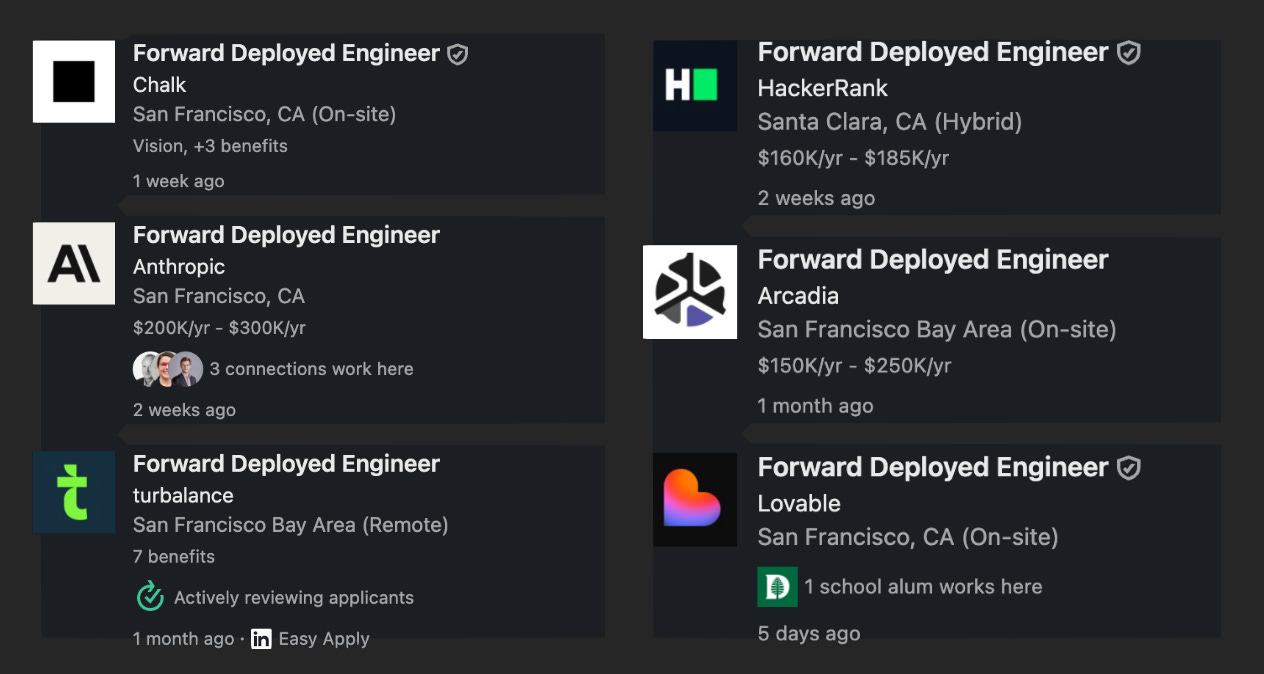Screen dimensions: 1264x674
Task: Click "1 month ago" on turbalance listing
Action: click(184, 639)
